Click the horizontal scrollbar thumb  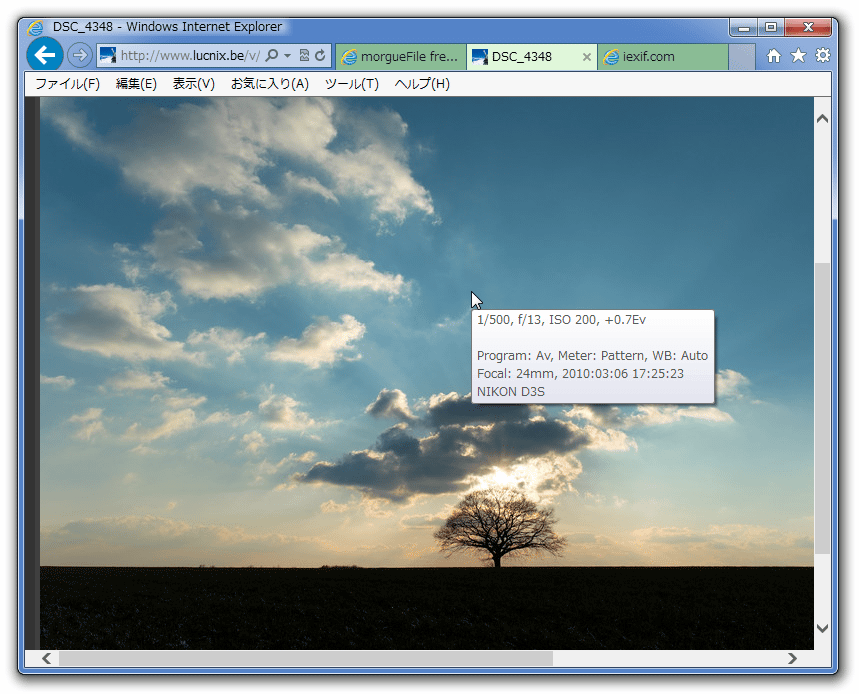(x=306, y=658)
